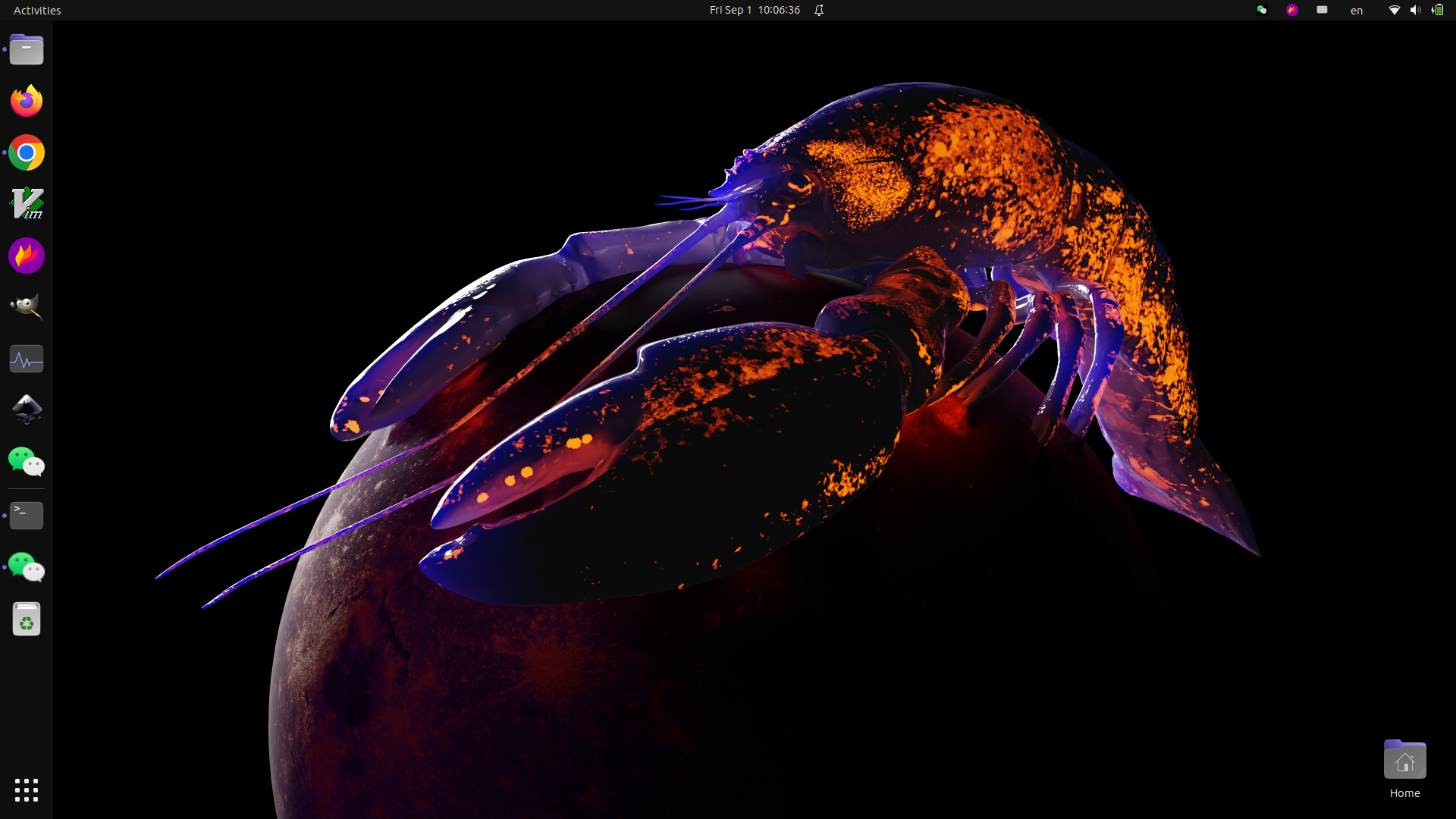
Task: Open the Trash from the dock
Action: (27, 619)
